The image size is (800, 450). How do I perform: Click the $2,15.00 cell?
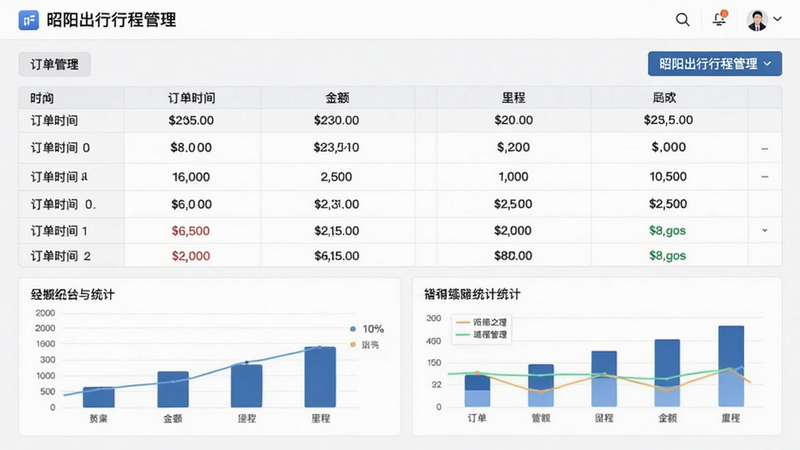(x=336, y=231)
